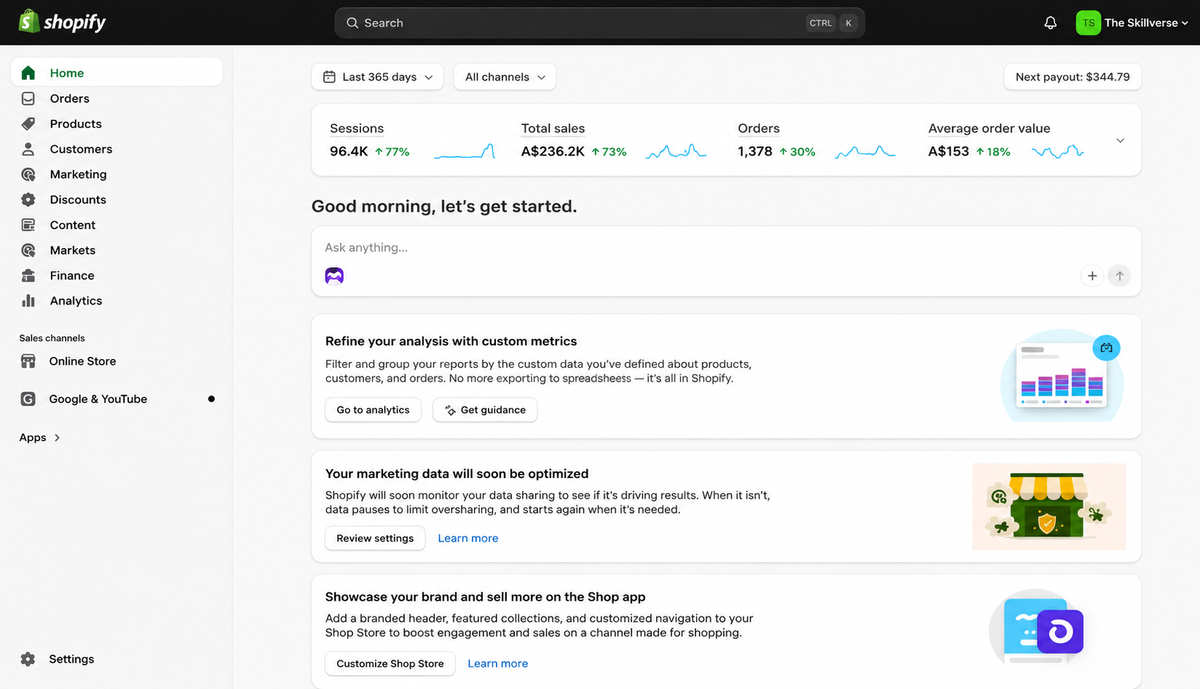1200x689 pixels.
Task: Click Learn more beside Customize Shop Store
Action: tap(498, 663)
